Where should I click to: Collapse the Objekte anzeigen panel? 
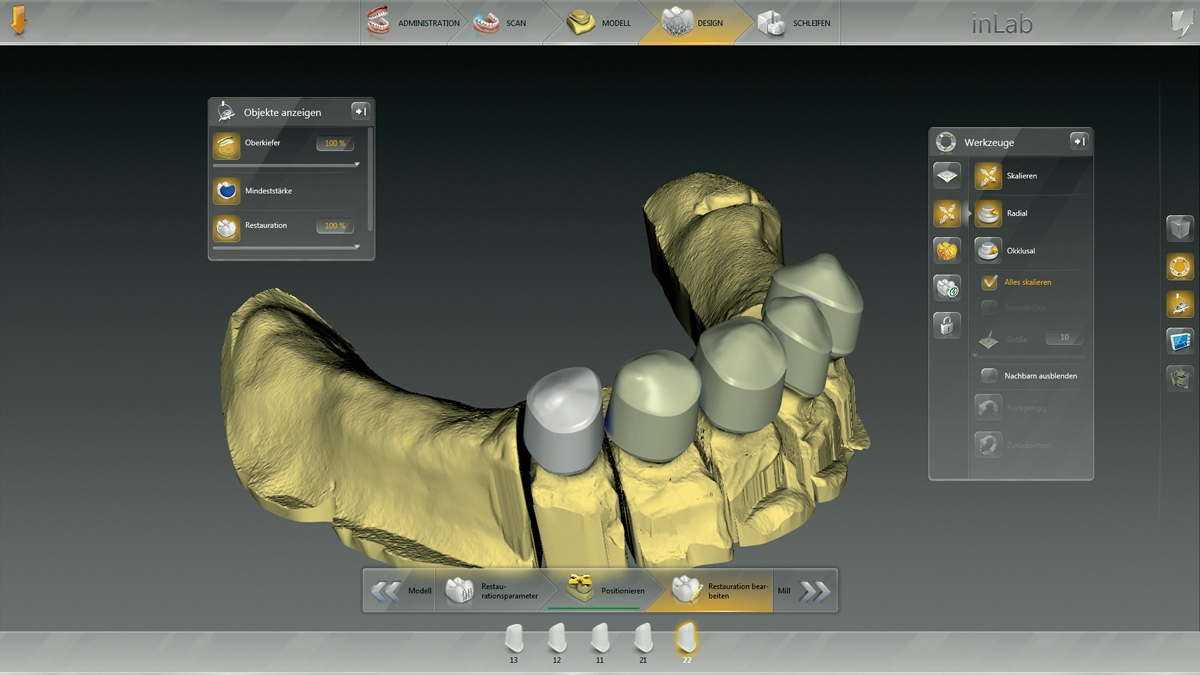(x=360, y=111)
